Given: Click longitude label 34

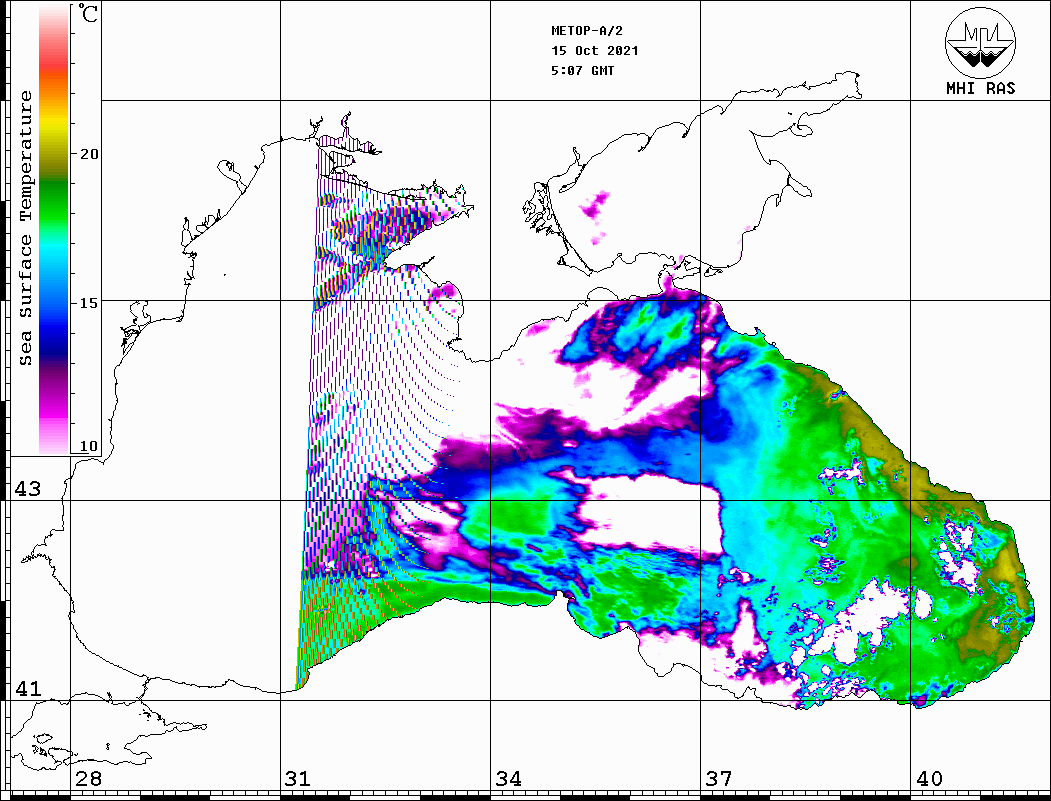Looking at the screenshot, I should [508, 778].
